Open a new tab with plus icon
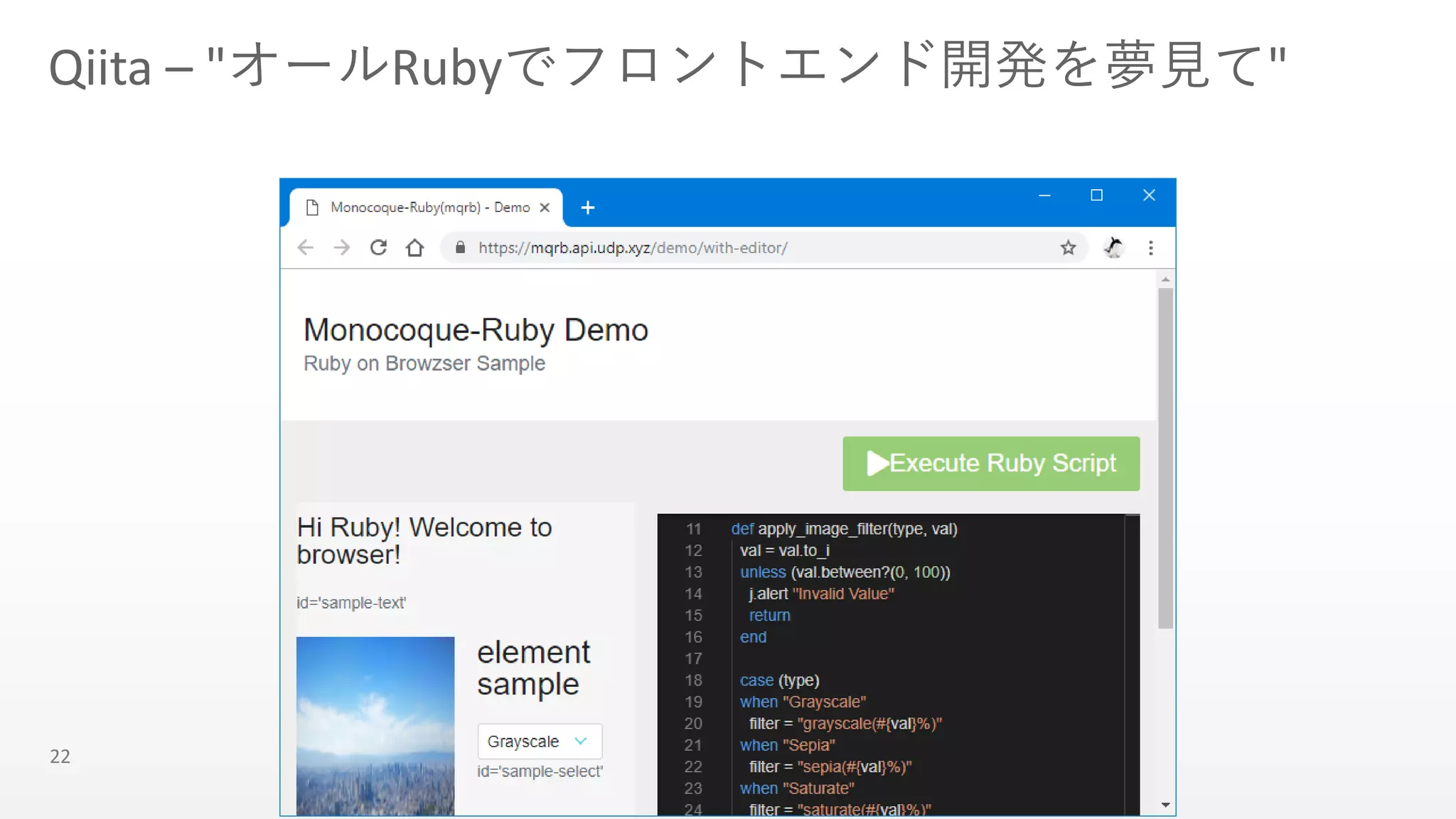1456x819 pixels. click(588, 208)
